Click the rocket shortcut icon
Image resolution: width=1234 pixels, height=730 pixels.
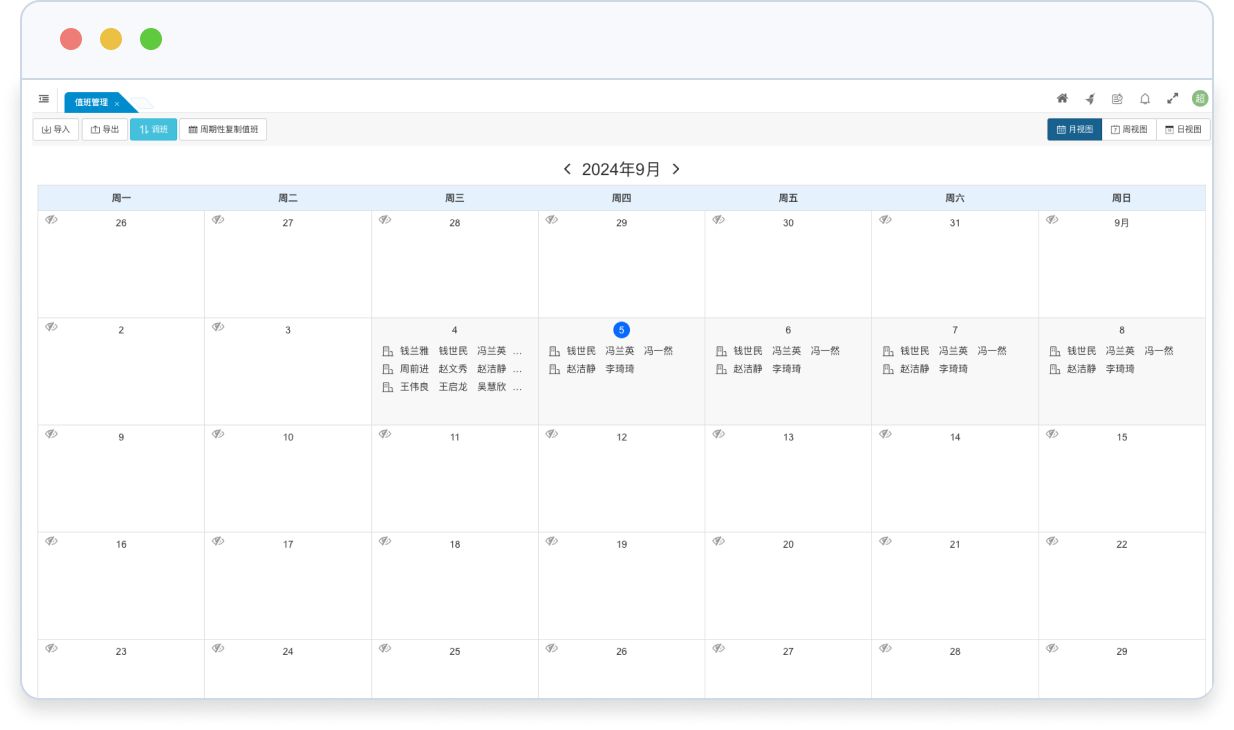click(x=1090, y=99)
